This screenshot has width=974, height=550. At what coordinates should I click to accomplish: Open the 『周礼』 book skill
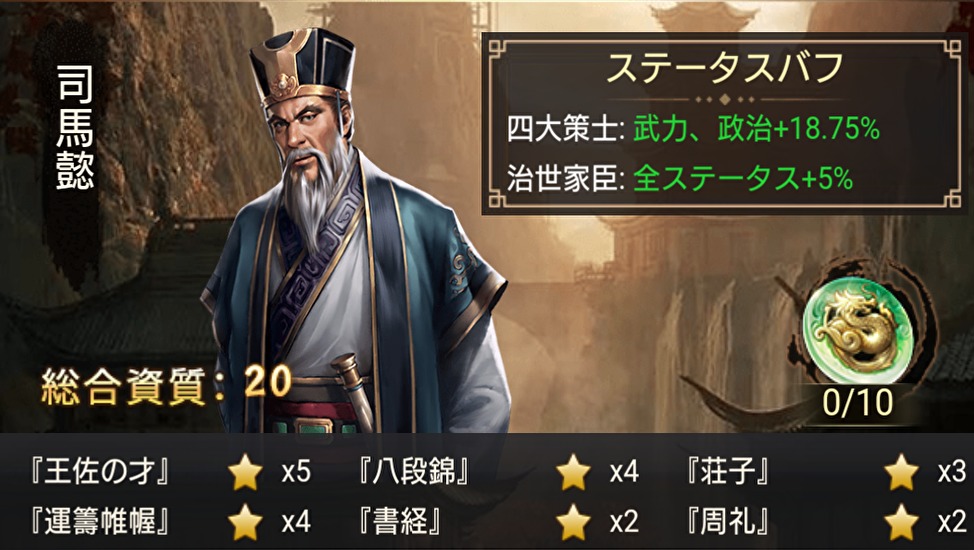(x=728, y=522)
